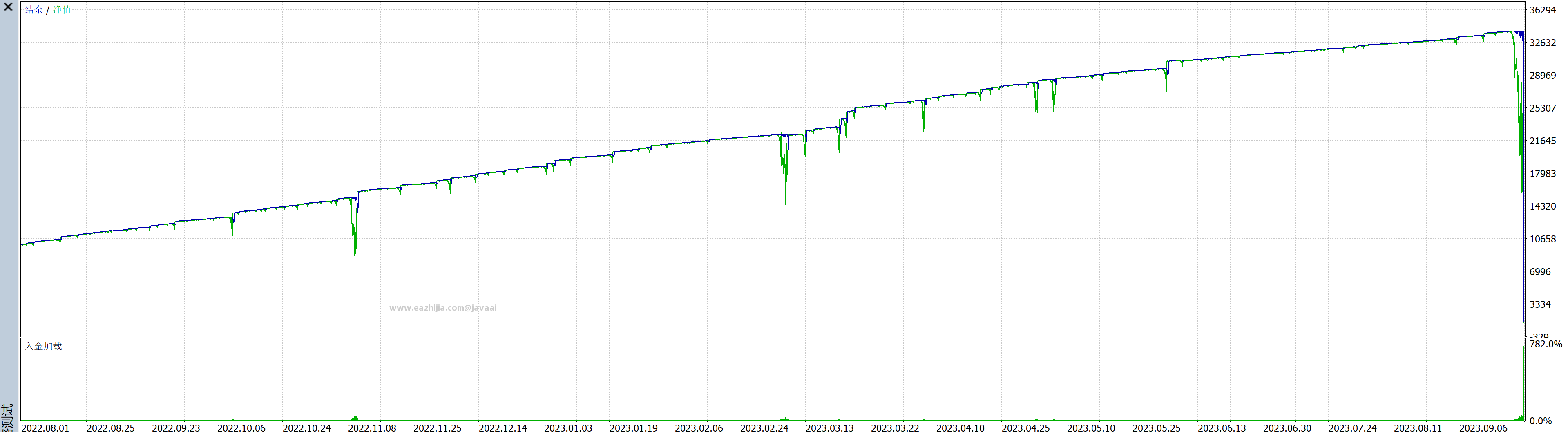The image size is (1568, 432).
Task: Select the 21645 value on the right axis
Action: [1542, 141]
